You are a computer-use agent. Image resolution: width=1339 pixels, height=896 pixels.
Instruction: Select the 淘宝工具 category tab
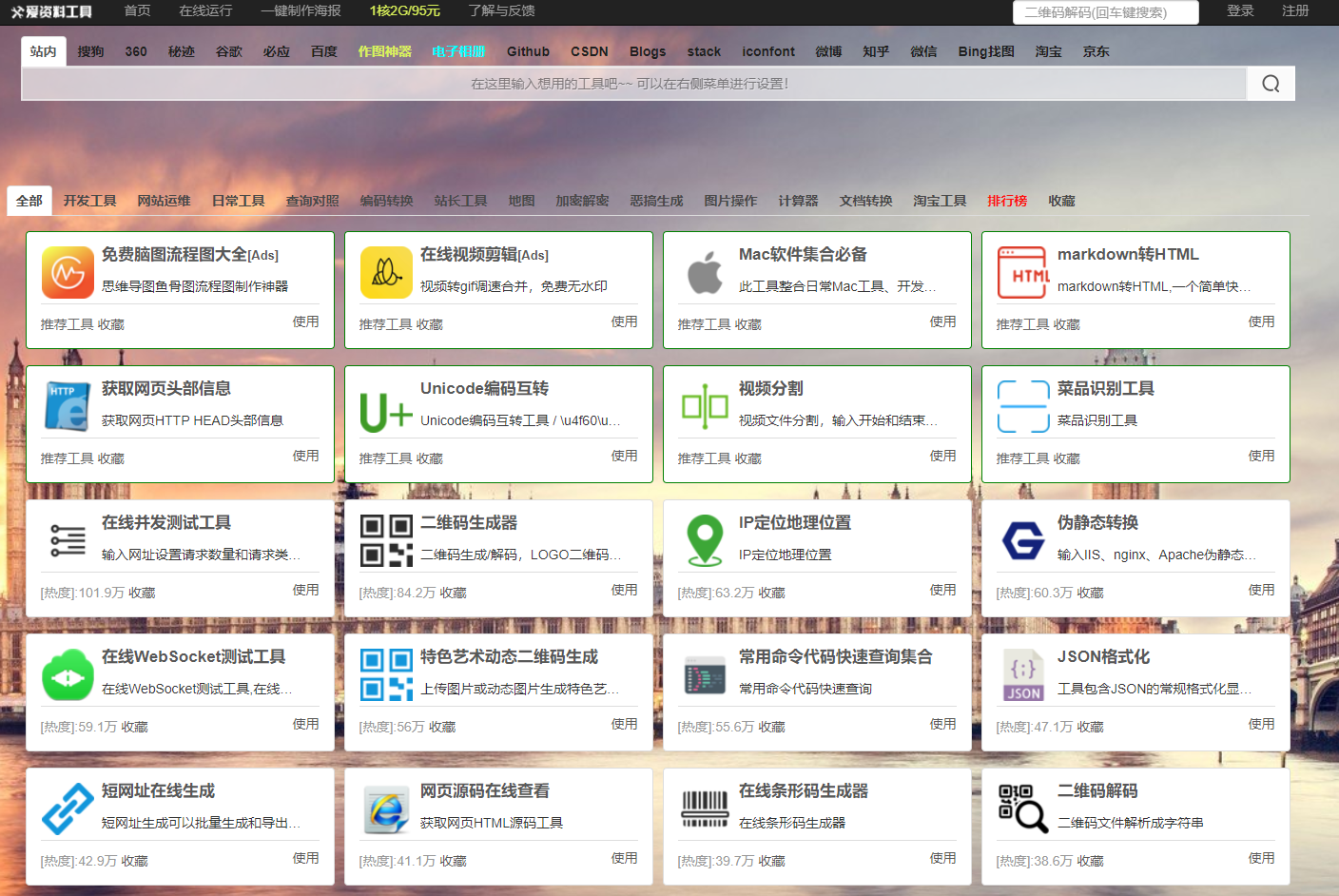940,201
